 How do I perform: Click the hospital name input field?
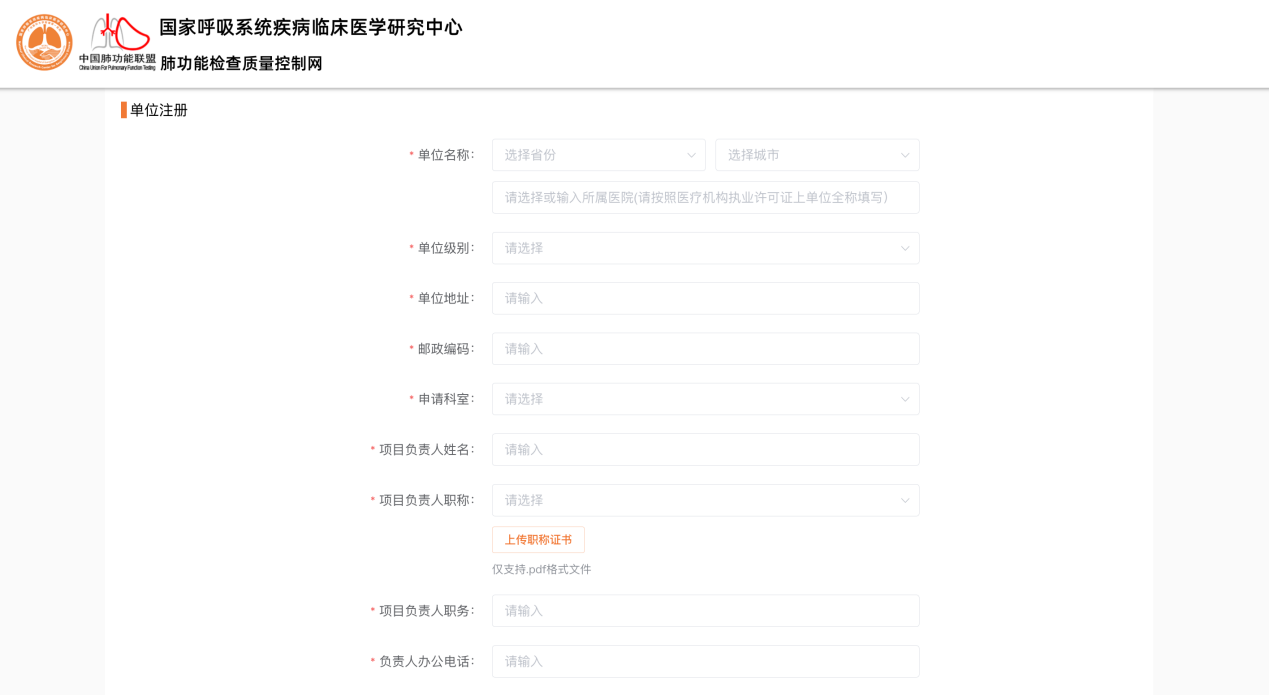(705, 198)
